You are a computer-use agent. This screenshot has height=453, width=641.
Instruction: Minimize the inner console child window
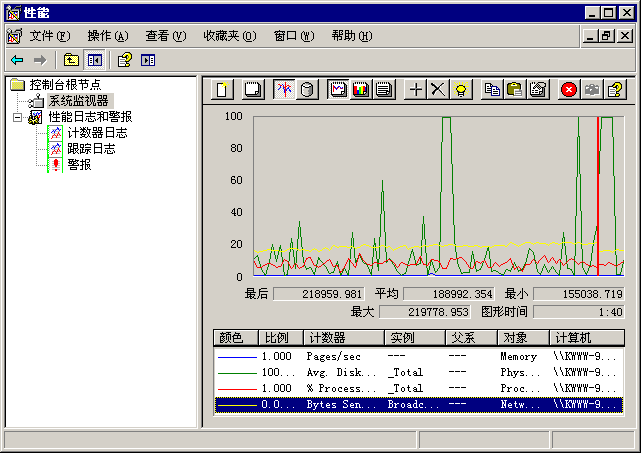pyautogui.click(x=590, y=36)
